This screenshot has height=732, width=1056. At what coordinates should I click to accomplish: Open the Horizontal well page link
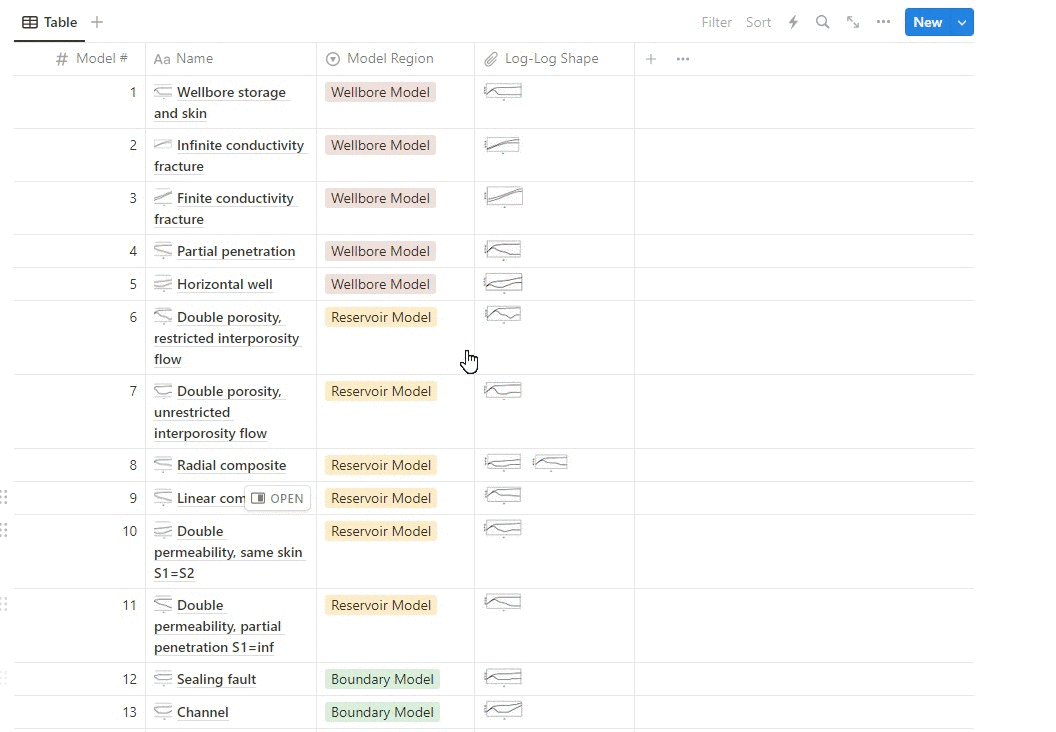coord(224,284)
